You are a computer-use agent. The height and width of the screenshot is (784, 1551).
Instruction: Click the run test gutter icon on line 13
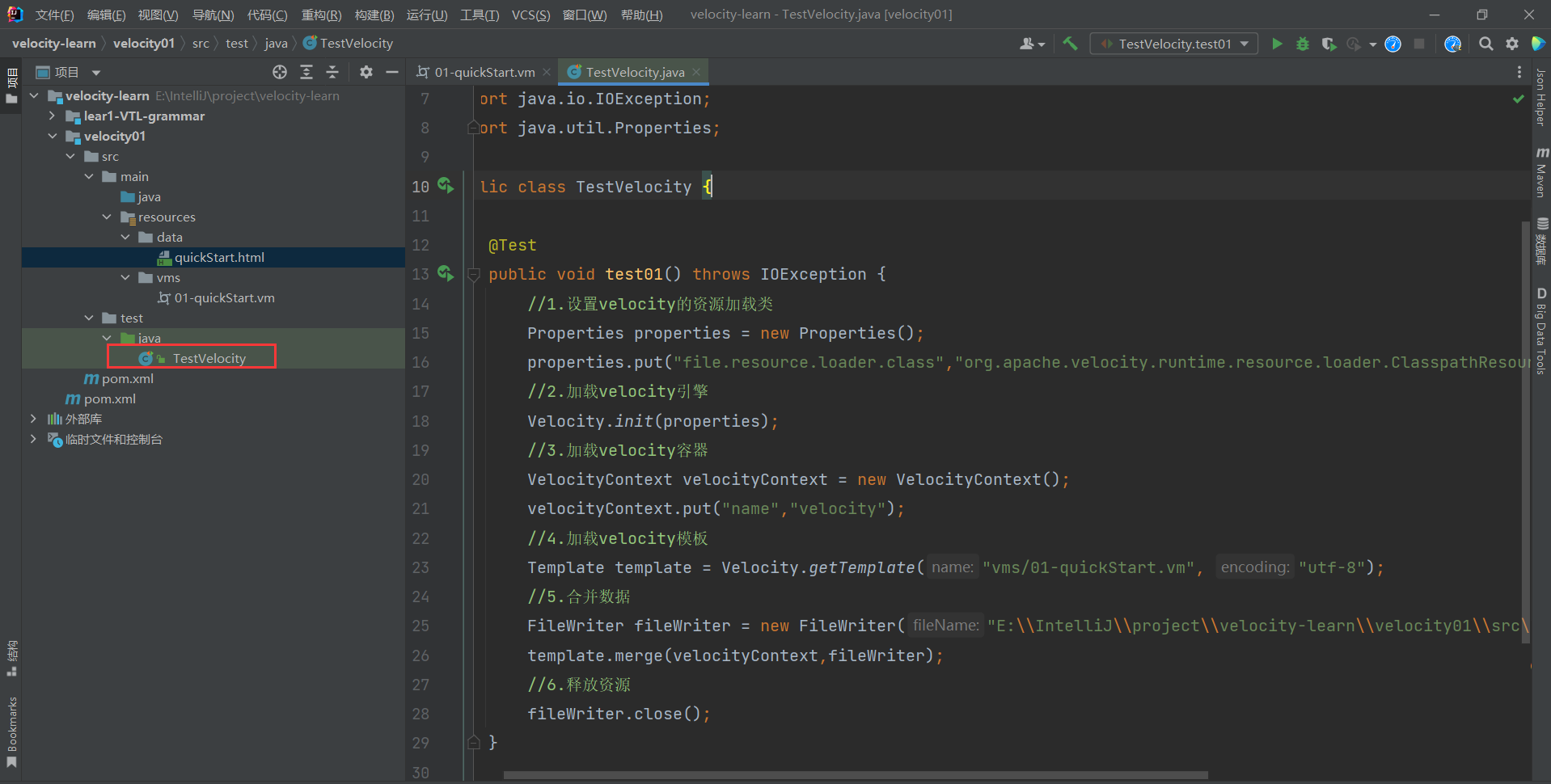[446, 273]
